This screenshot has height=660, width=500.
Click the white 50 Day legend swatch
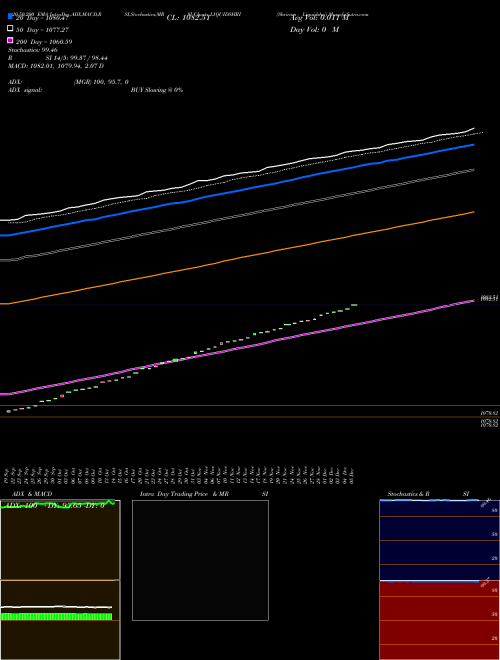[x=10, y=29]
